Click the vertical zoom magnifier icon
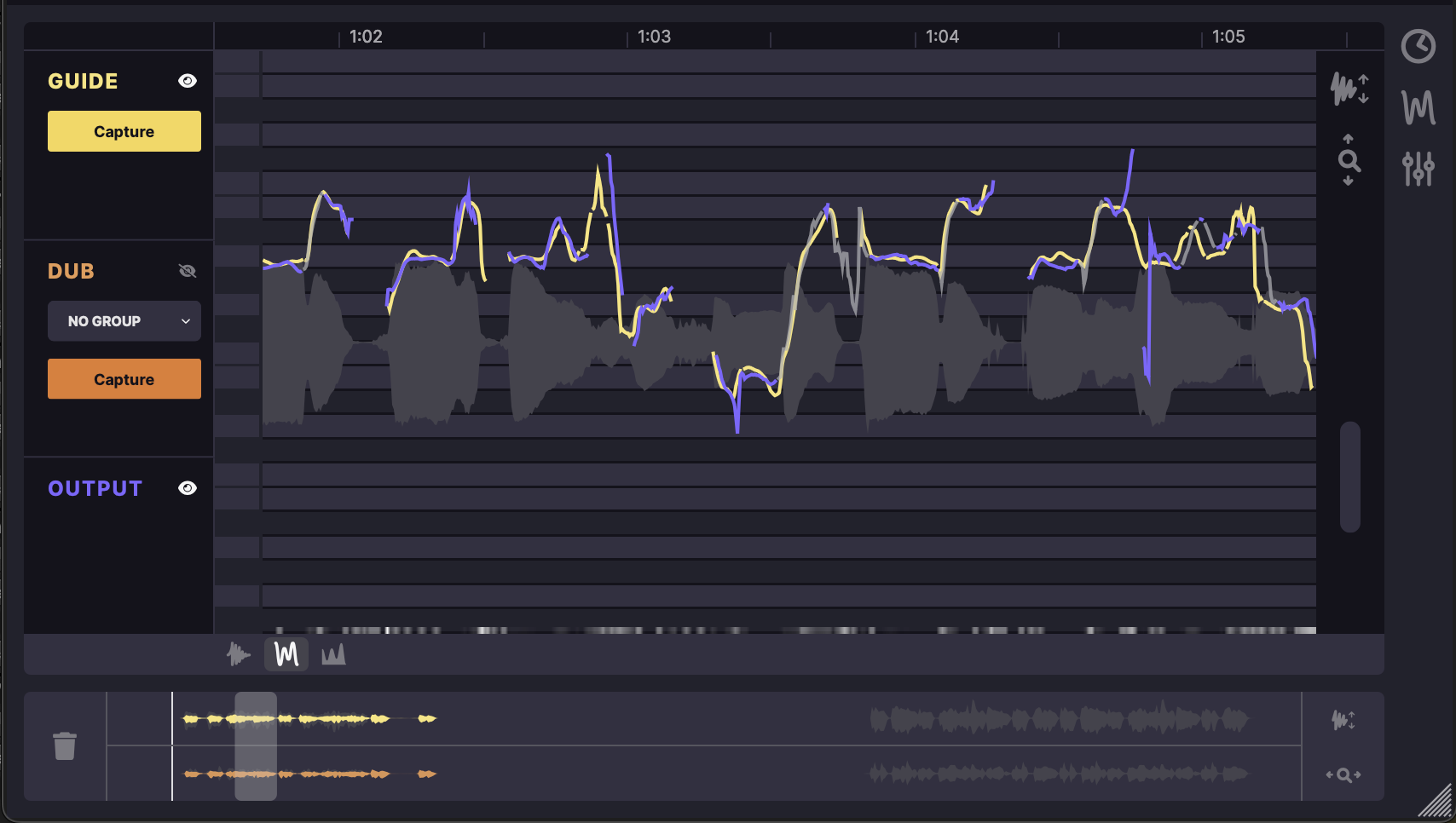 [x=1349, y=160]
